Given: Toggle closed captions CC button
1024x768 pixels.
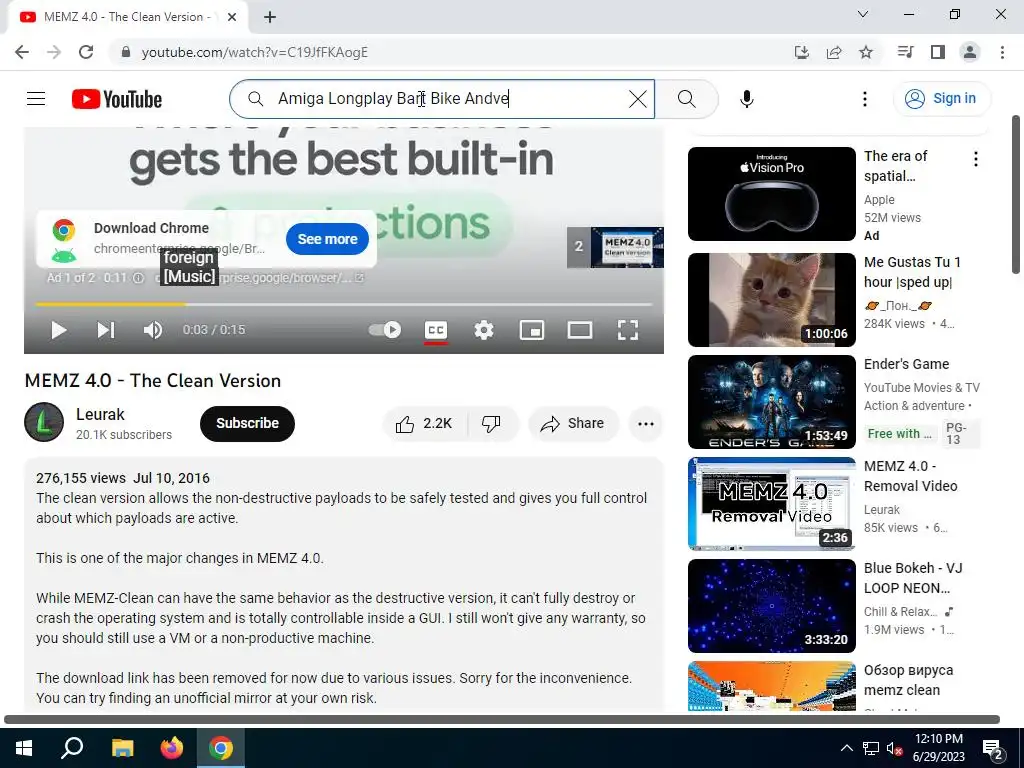Looking at the screenshot, I should tap(436, 330).
